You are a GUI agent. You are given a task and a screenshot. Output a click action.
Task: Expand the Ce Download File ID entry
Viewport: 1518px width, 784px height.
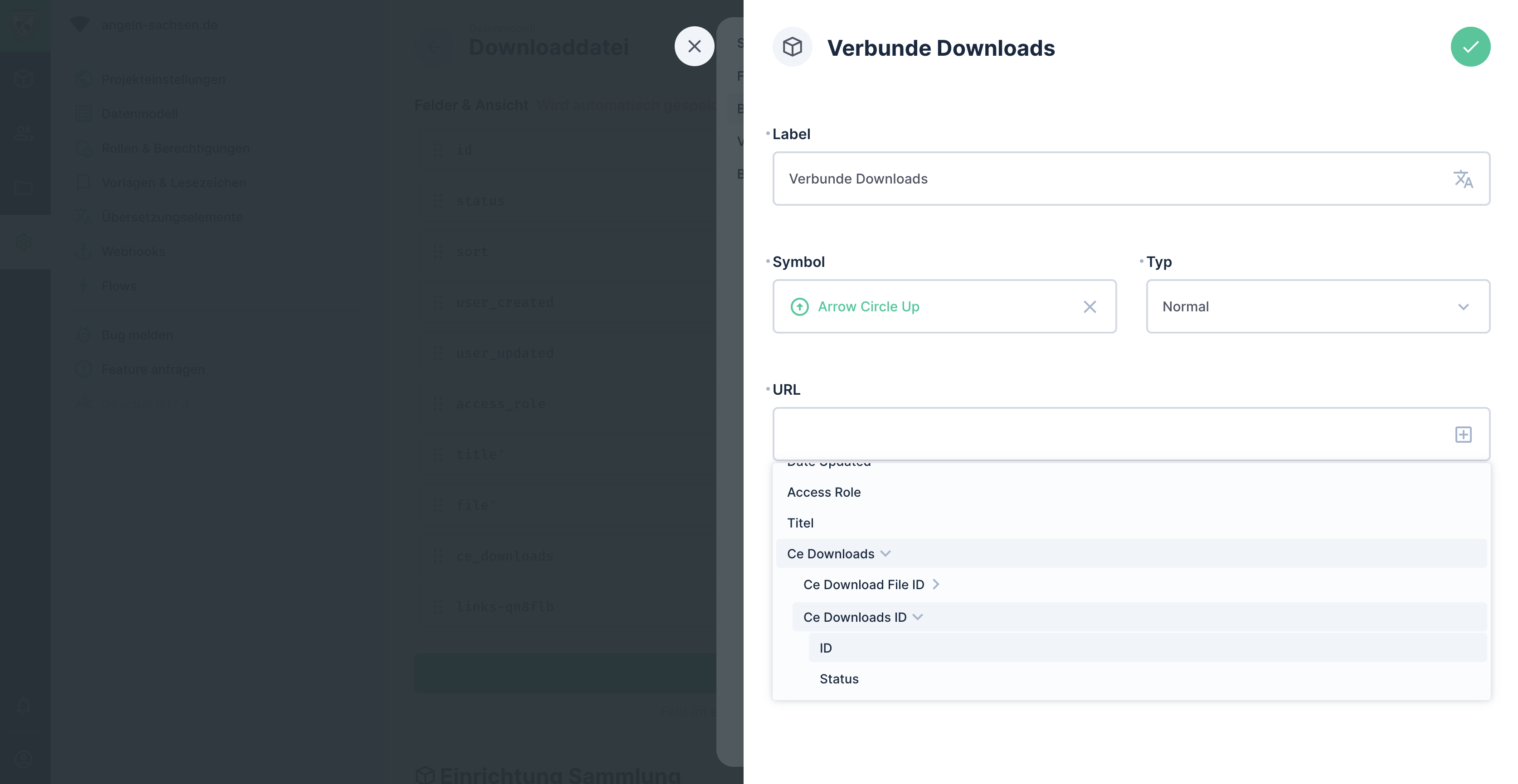tap(936, 584)
